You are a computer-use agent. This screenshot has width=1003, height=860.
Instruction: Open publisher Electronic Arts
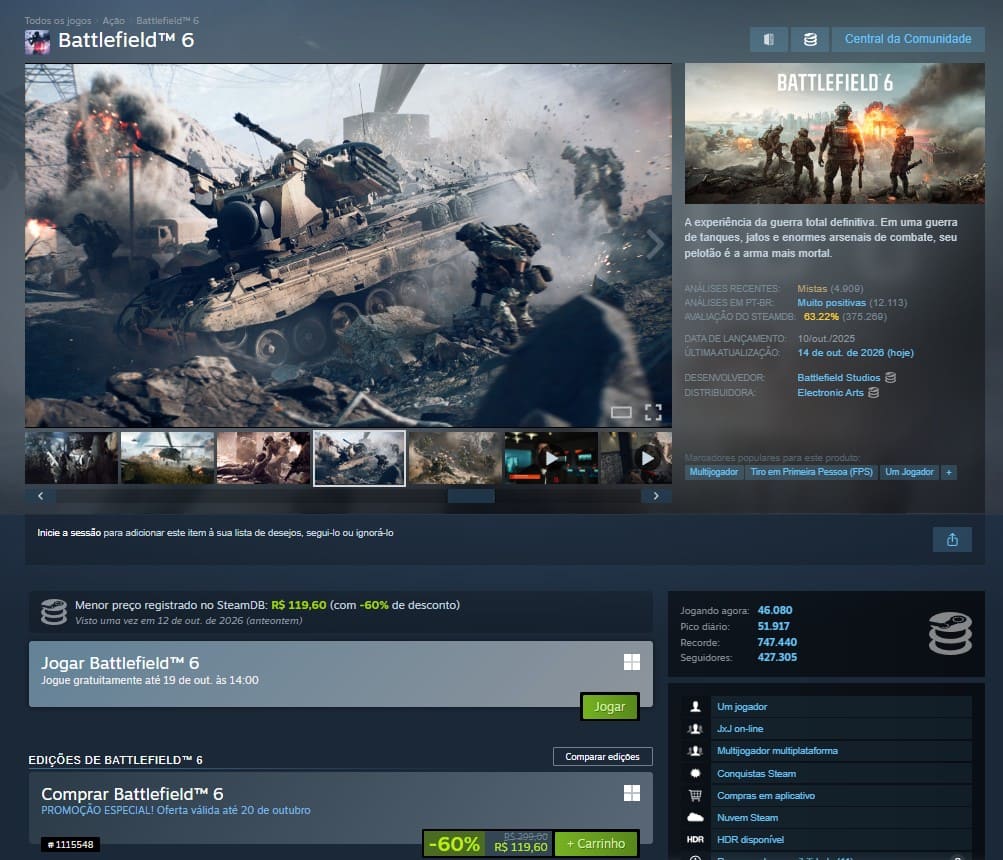coord(830,392)
